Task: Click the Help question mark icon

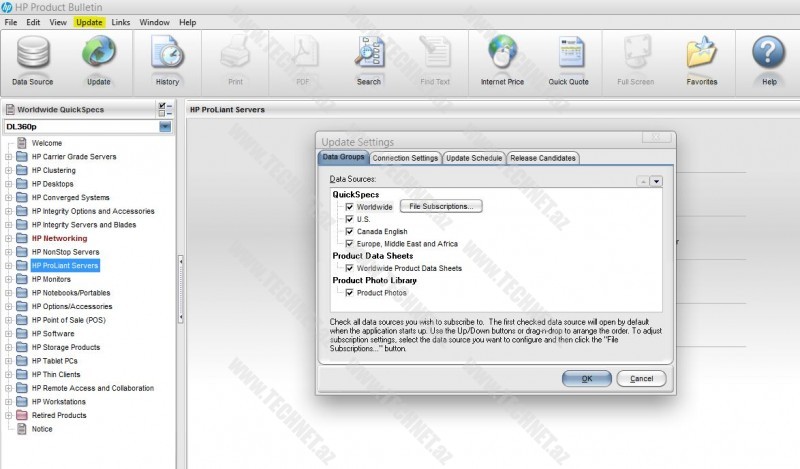Action: pos(768,58)
